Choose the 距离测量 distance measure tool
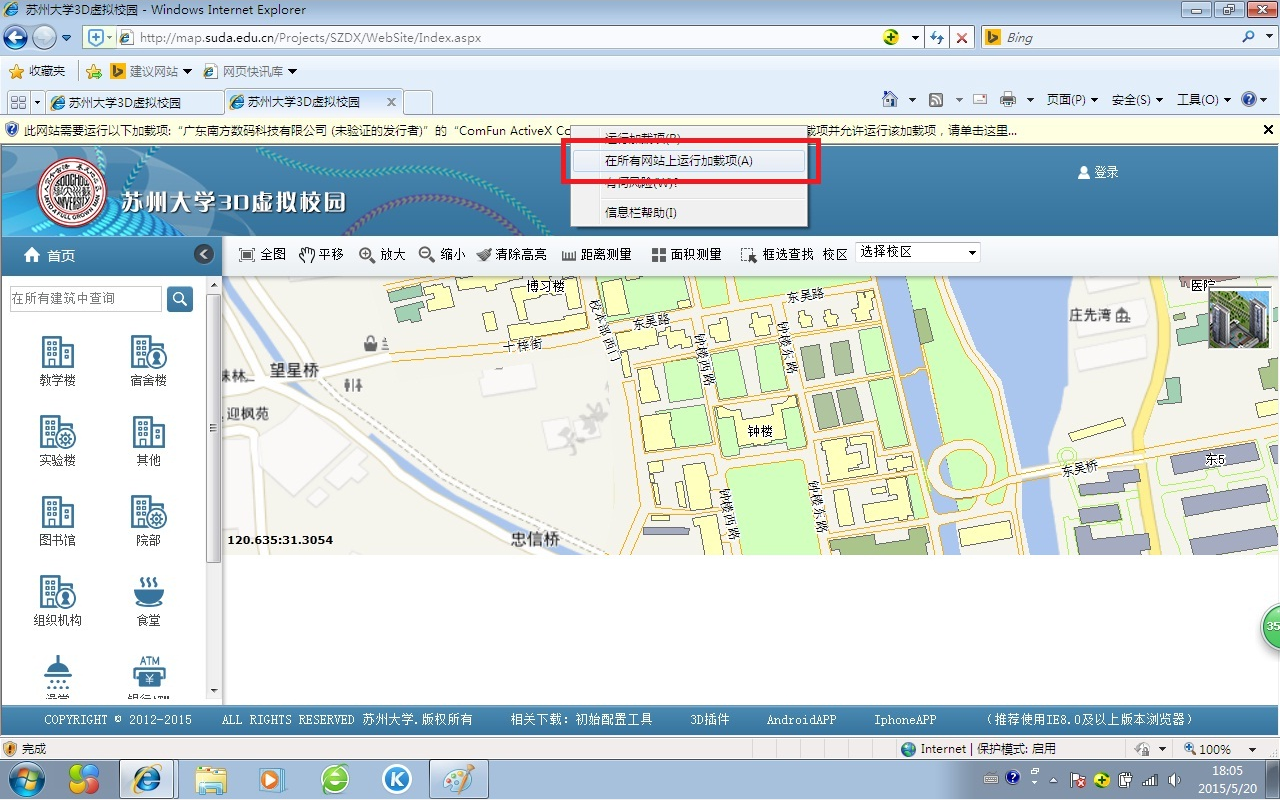Screen dimensions: 1280x800 click(597, 255)
